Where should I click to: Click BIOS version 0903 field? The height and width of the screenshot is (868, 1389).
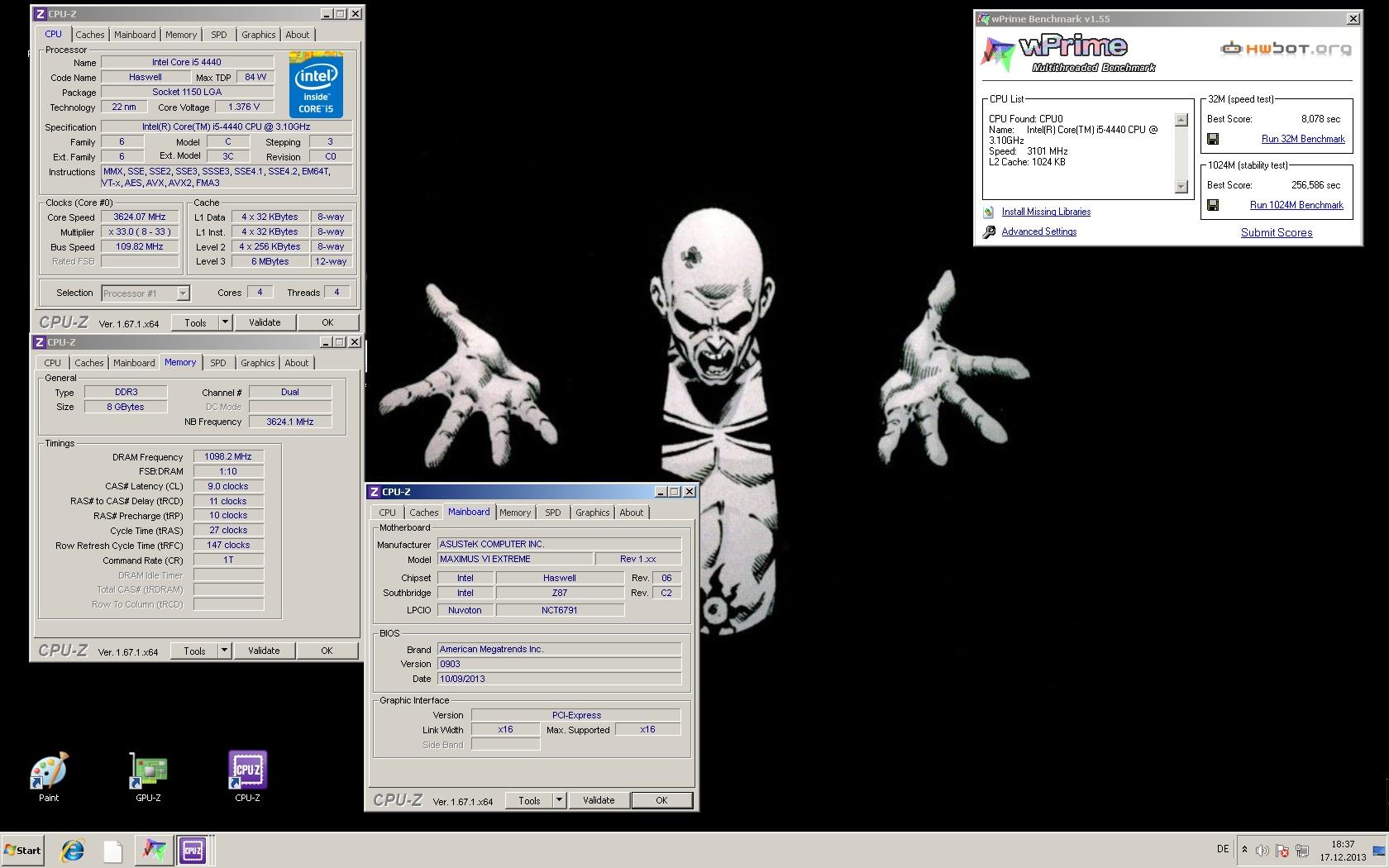[559, 664]
